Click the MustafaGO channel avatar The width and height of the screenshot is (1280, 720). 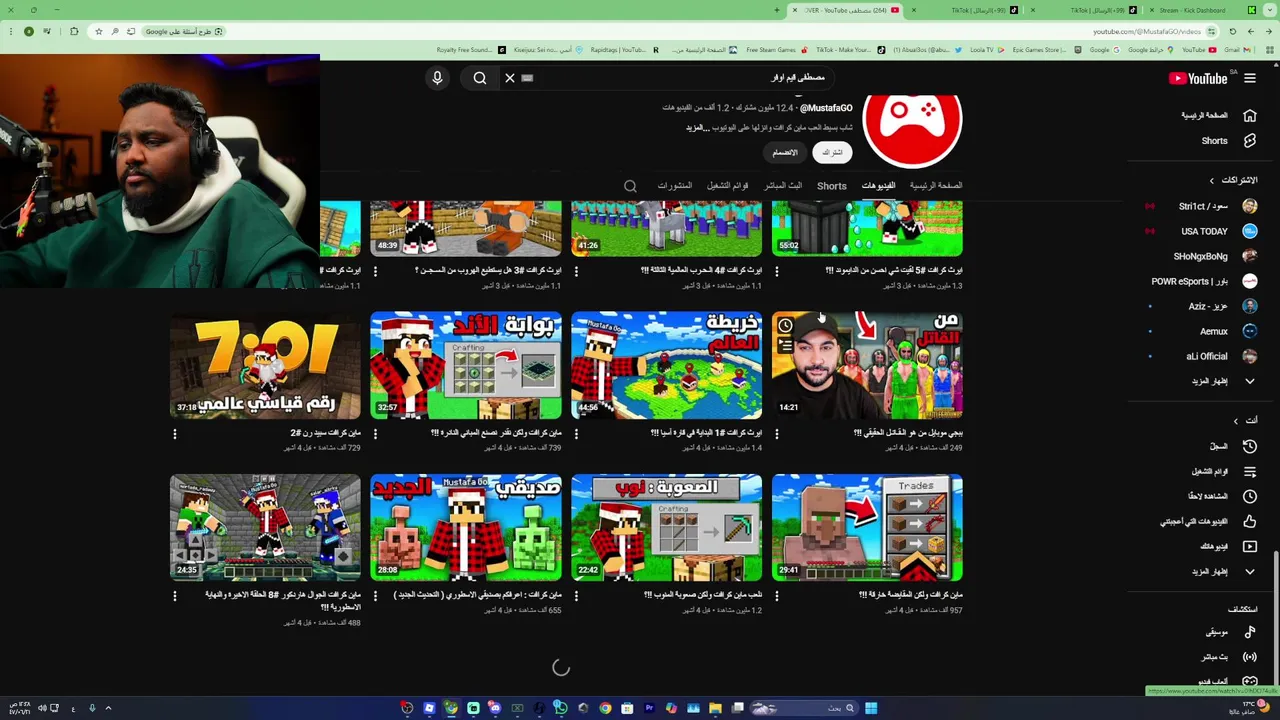tap(912, 130)
